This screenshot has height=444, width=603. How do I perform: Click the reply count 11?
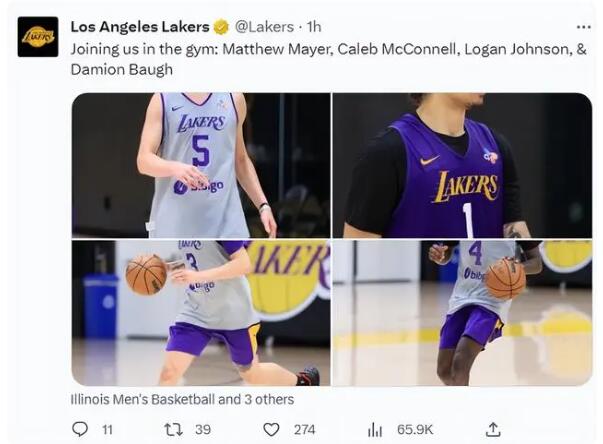pos(108,429)
